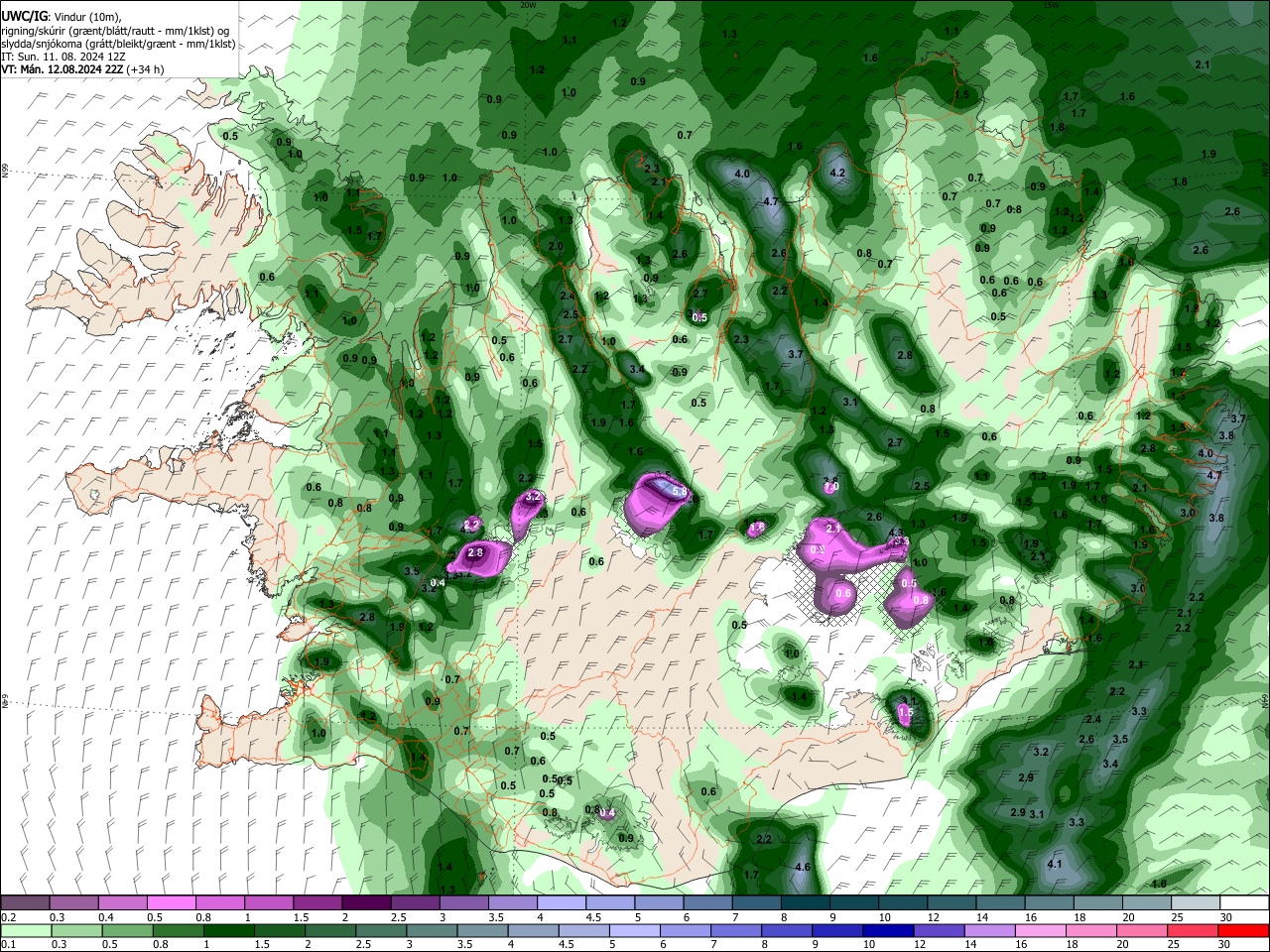
Task: Click the 'rigning/skúrir (grænt/blátt/rautt - mm/1klst) og' line
Action: (x=115, y=31)
